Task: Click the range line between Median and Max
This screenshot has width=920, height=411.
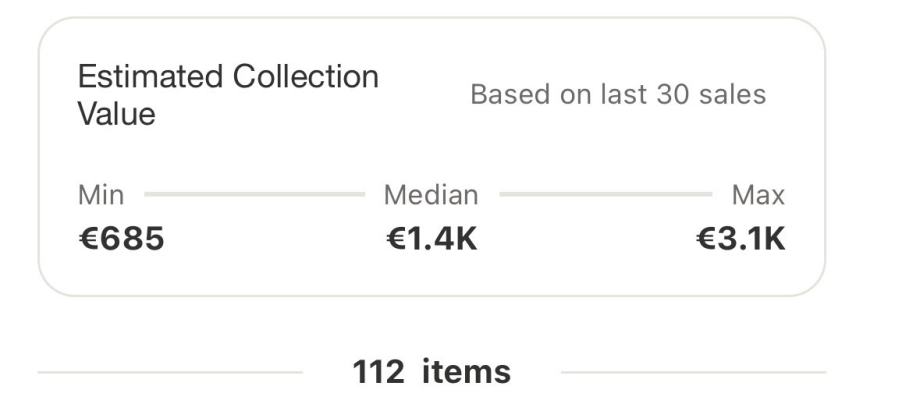Action: coord(605,195)
